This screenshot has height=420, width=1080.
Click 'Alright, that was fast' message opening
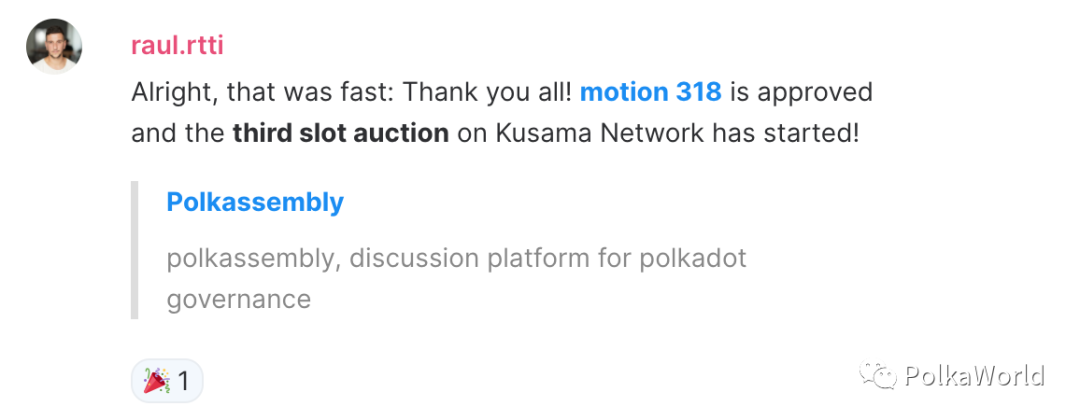tap(260, 92)
